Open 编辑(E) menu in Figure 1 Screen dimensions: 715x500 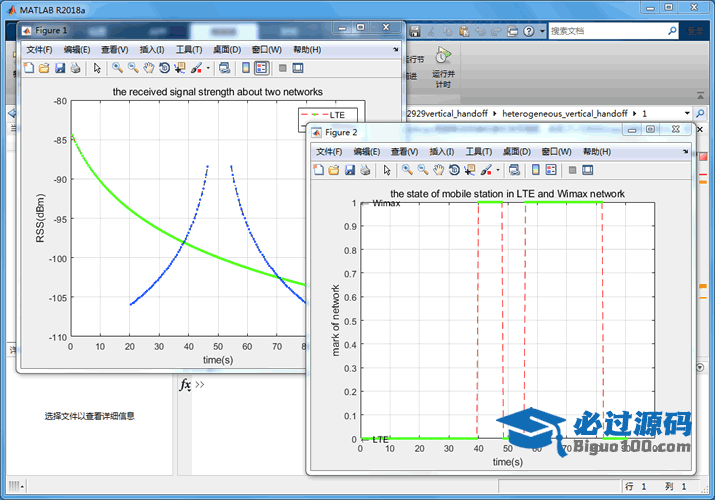[77, 50]
